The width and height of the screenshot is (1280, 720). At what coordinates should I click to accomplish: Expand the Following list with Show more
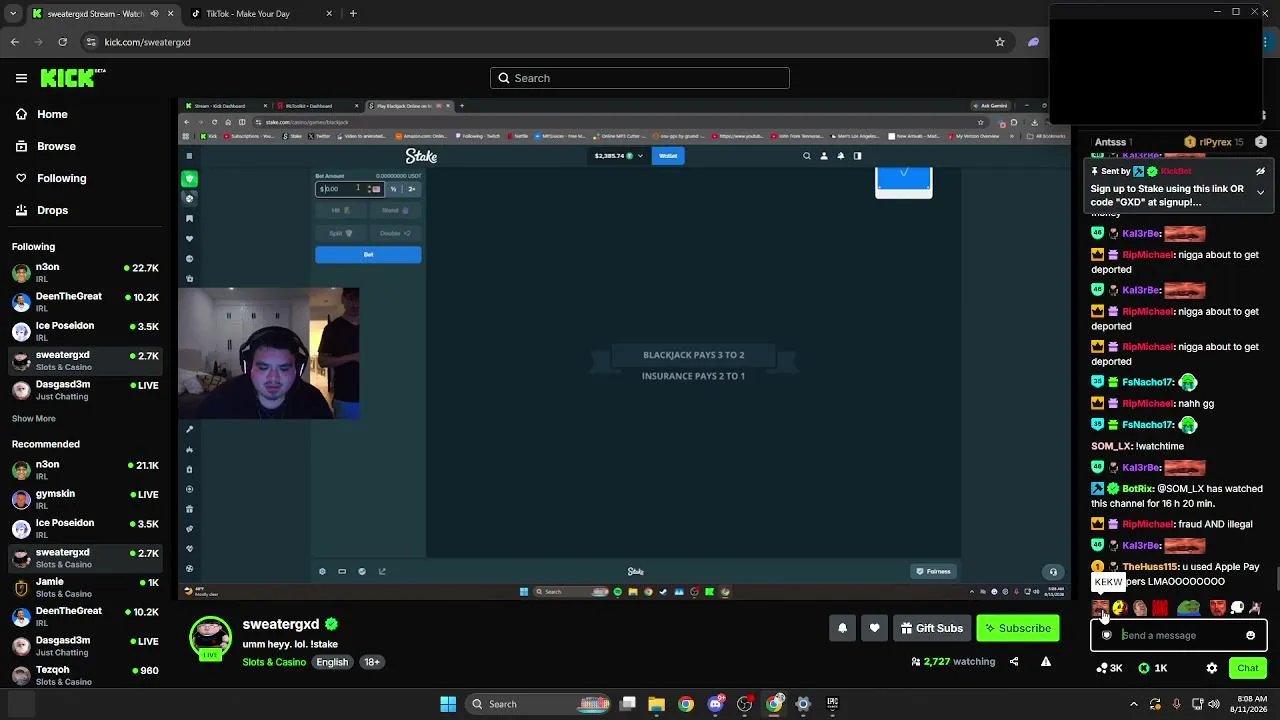tap(33, 418)
